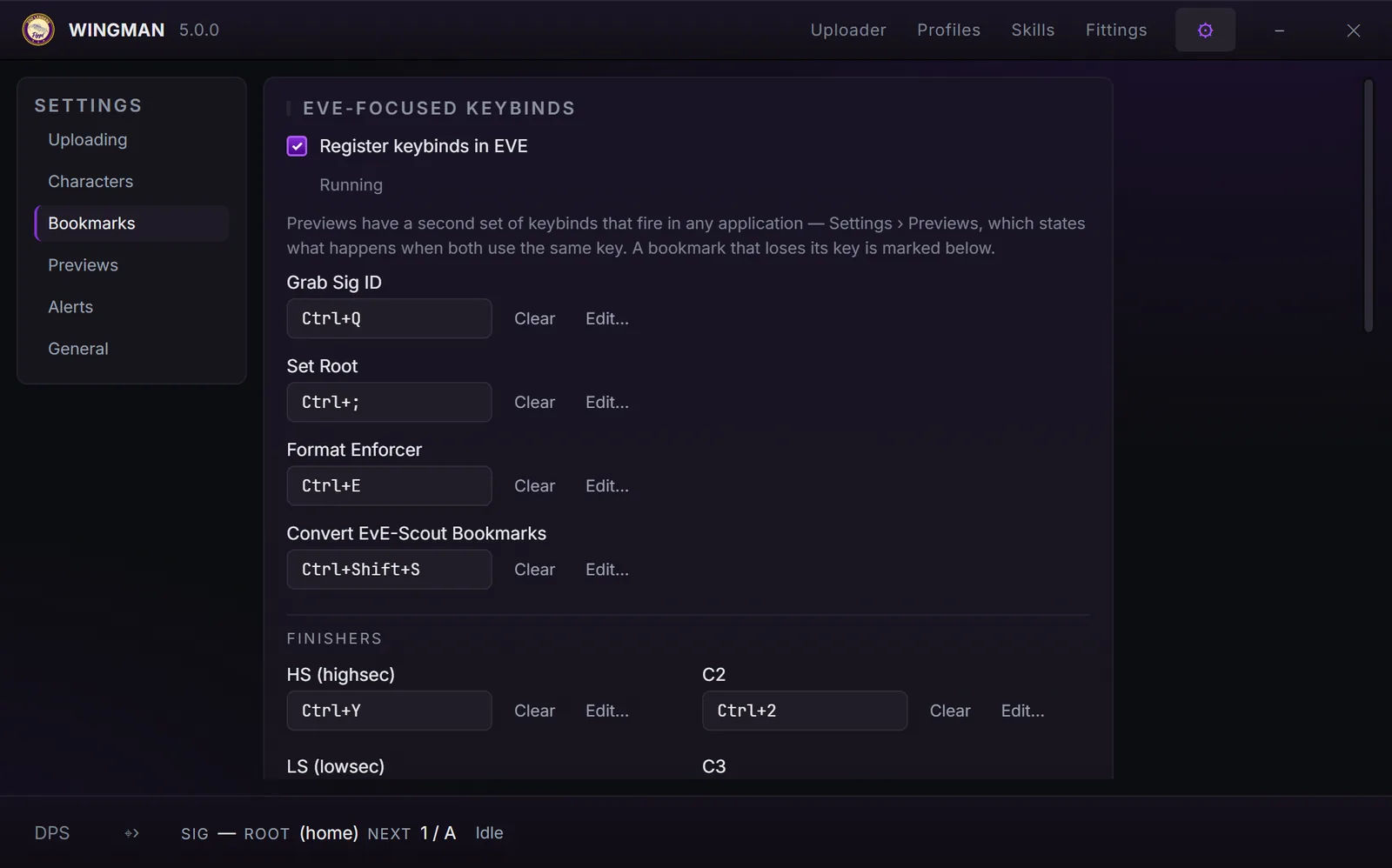Select Characters in settings sidebar

(131, 182)
